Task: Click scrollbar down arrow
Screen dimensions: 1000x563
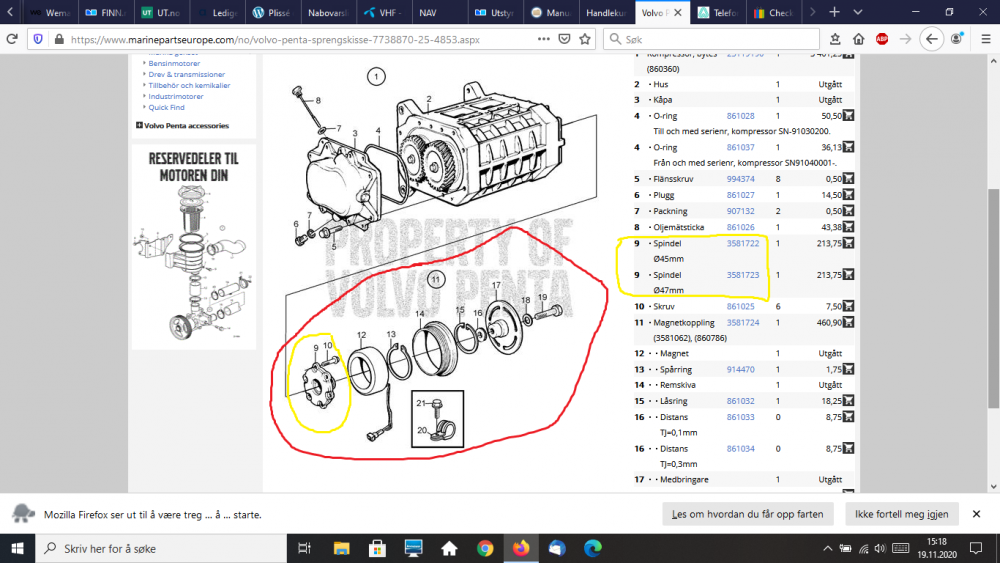Action: click(x=993, y=486)
